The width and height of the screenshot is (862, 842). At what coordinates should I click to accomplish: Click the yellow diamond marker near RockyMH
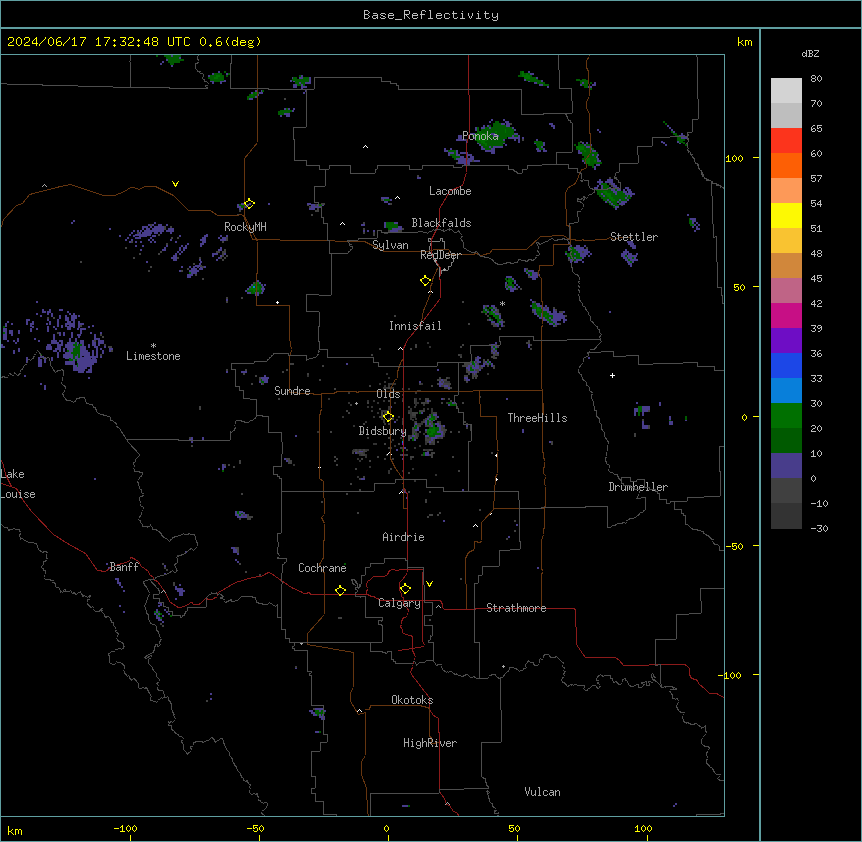[249, 204]
